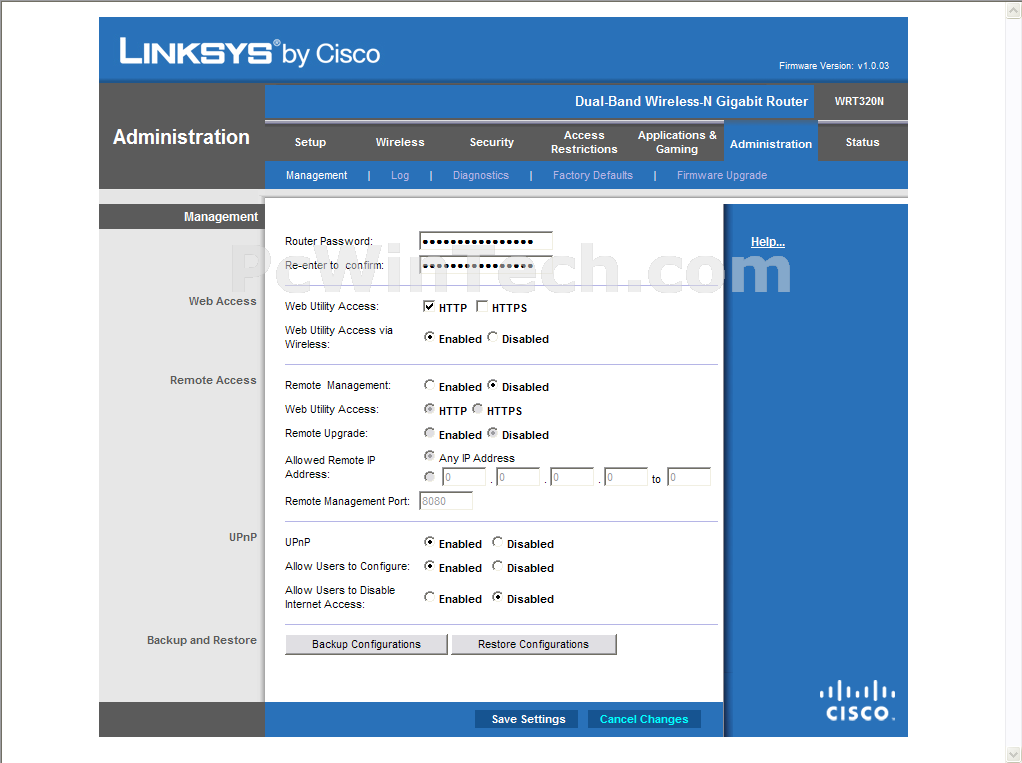The image size is (1022, 763).
Task: Select HTTP radio under Remote Access
Action: 429,409
